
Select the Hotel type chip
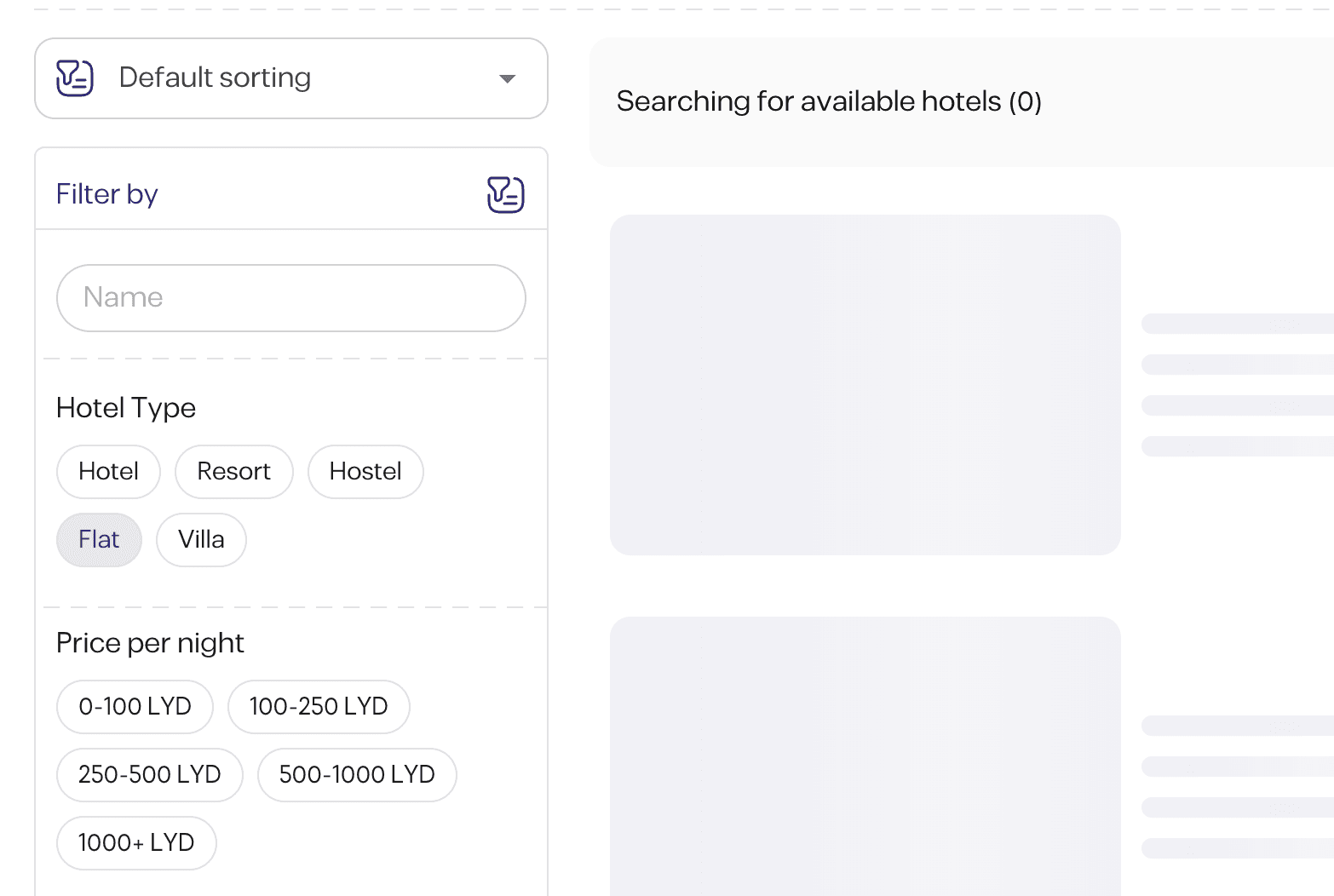[108, 472]
